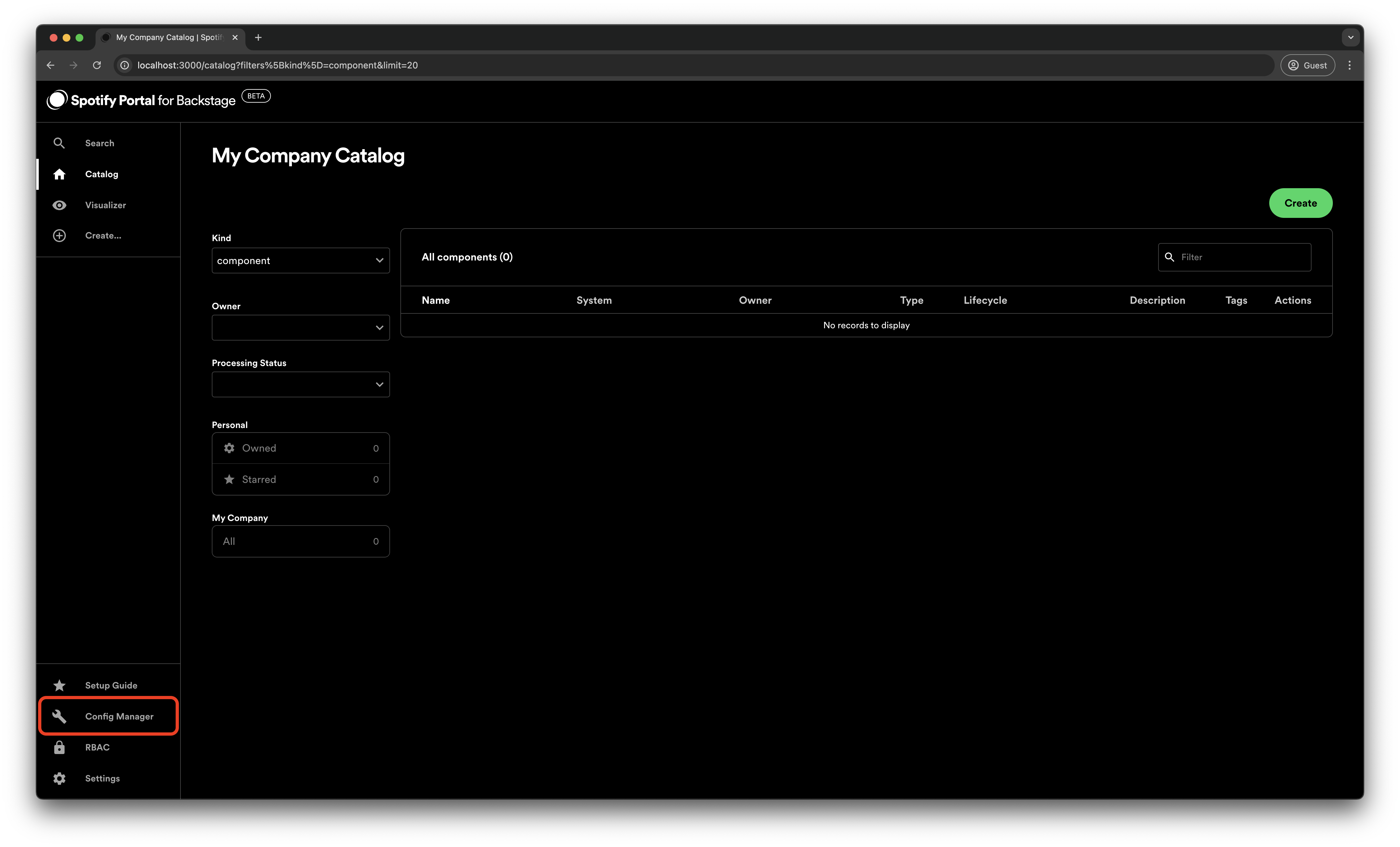This screenshot has width=1400, height=847.
Task: Click the Actions column header
Action: (x=1292, y=301)
